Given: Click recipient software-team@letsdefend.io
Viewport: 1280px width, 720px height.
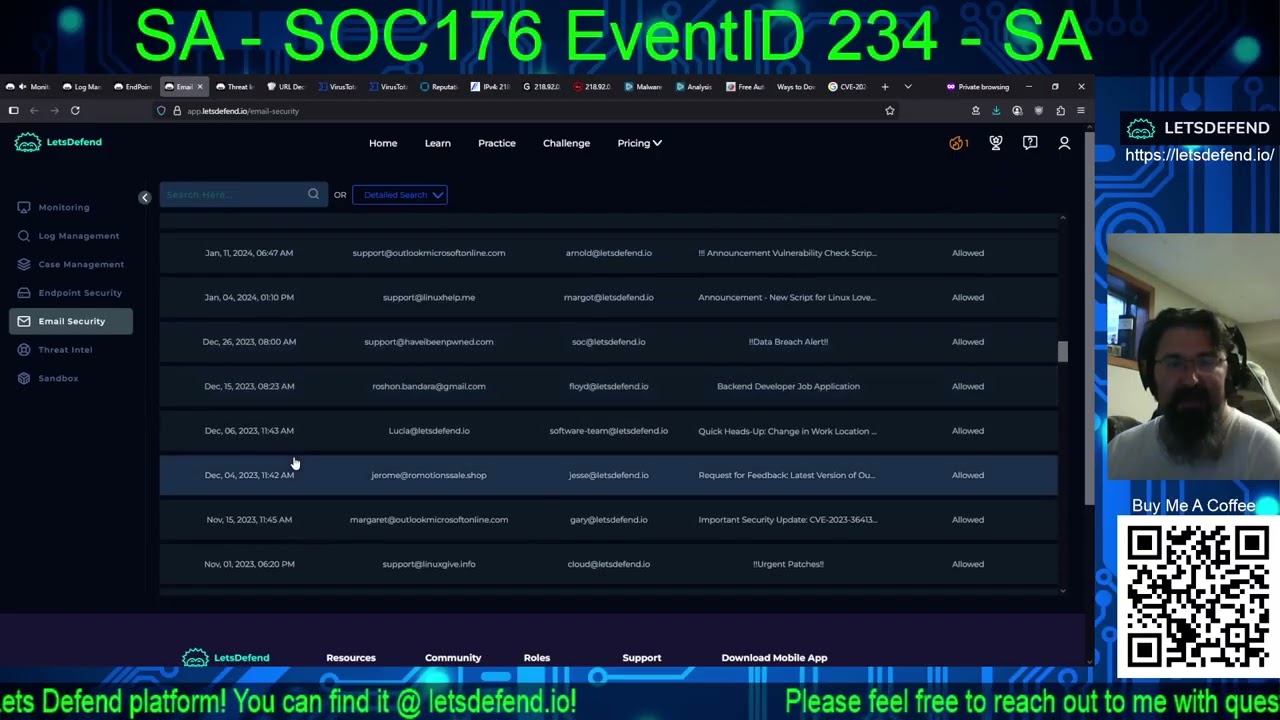Looking at the screenshot, I should 608,431.
